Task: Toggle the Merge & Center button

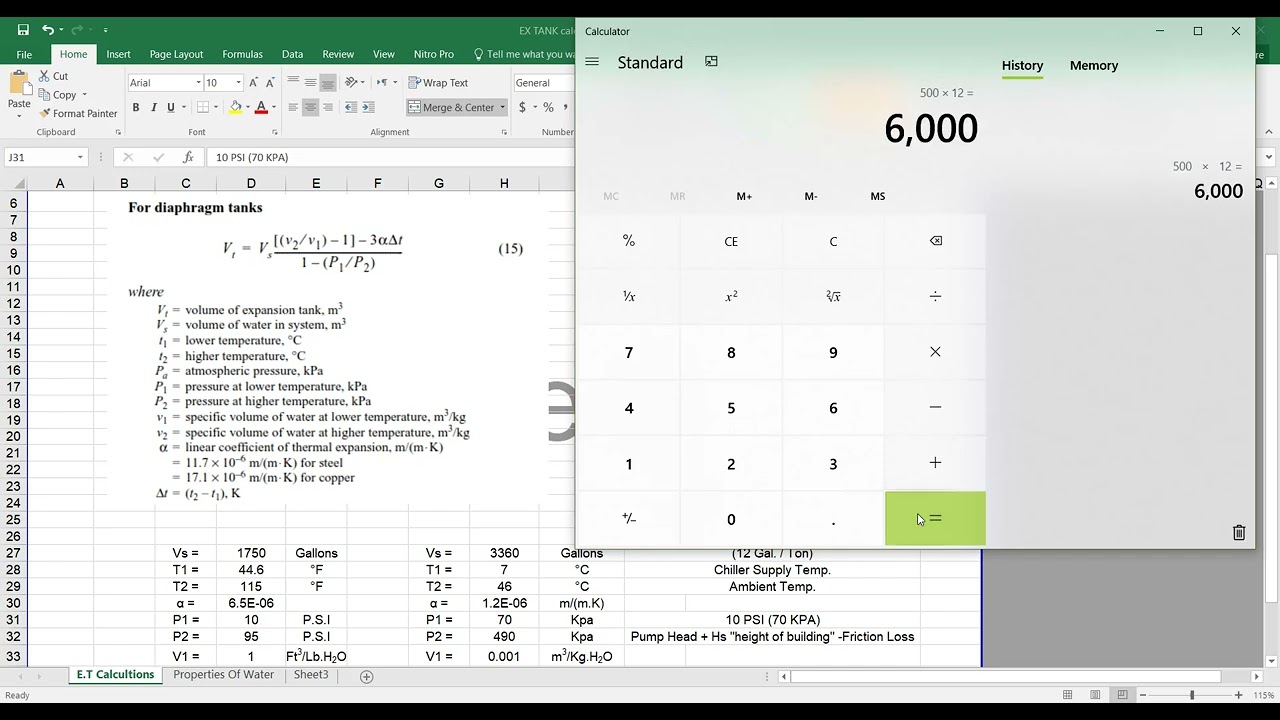Action: [451, 107]
